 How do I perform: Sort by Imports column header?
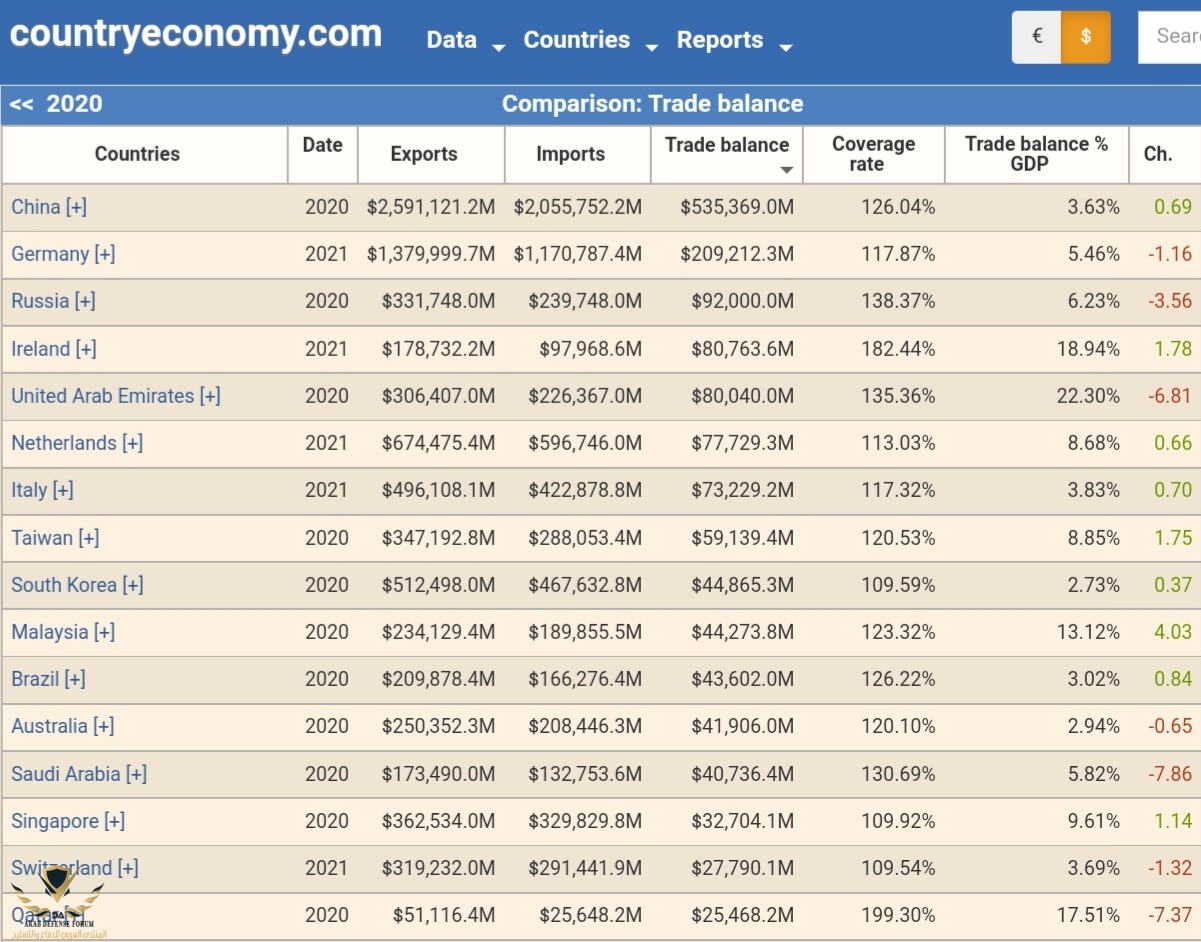tap(570, 154)
